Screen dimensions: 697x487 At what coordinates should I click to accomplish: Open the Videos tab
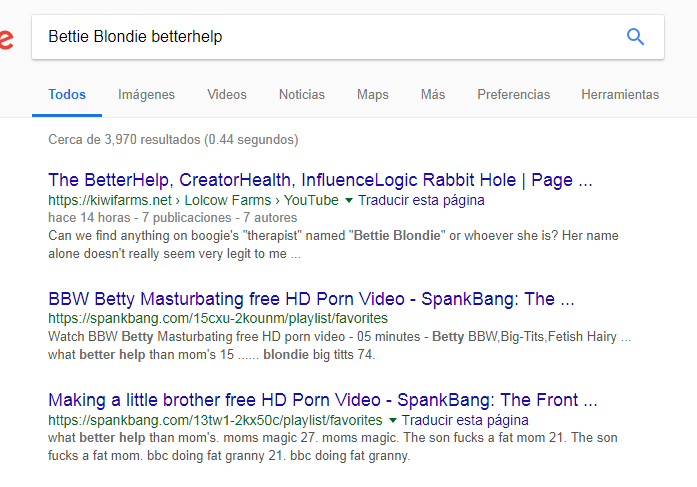click(x=227, y=95)
